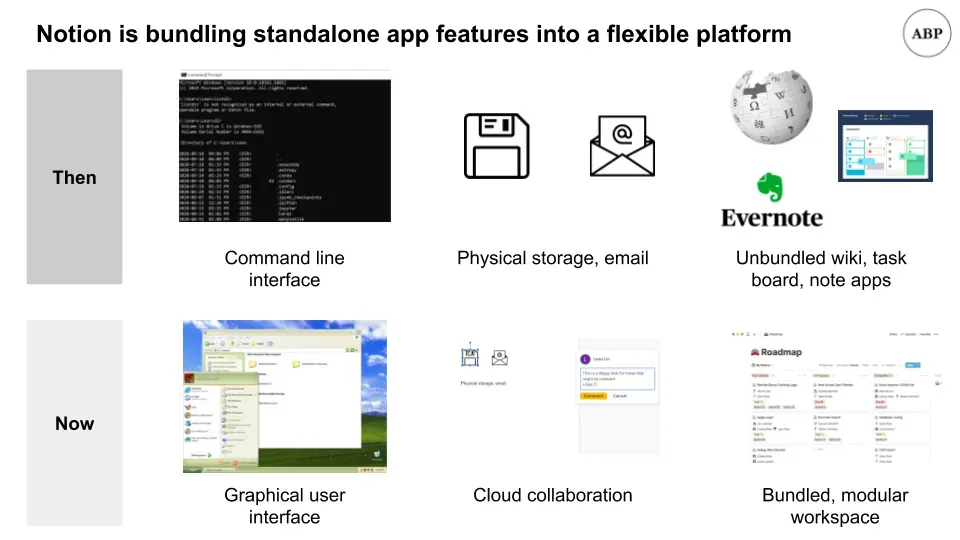Click the ABP circular logo
The image size is (960, 540).
(926, 34)
